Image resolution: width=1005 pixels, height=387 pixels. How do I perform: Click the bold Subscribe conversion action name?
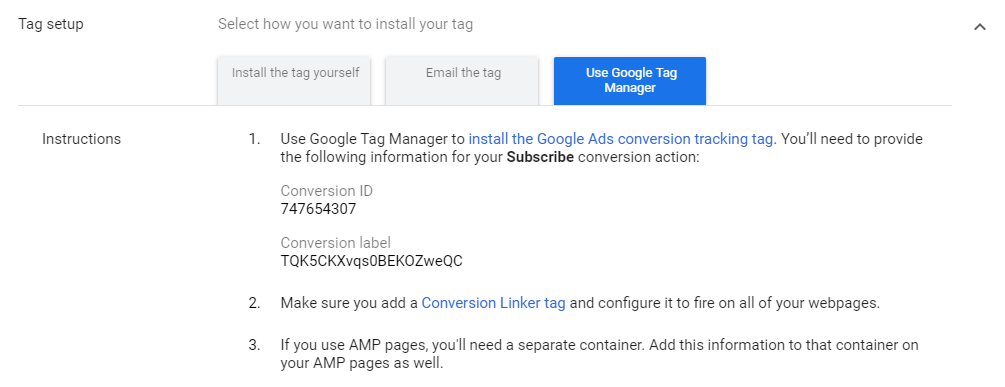tap(540, 157)
